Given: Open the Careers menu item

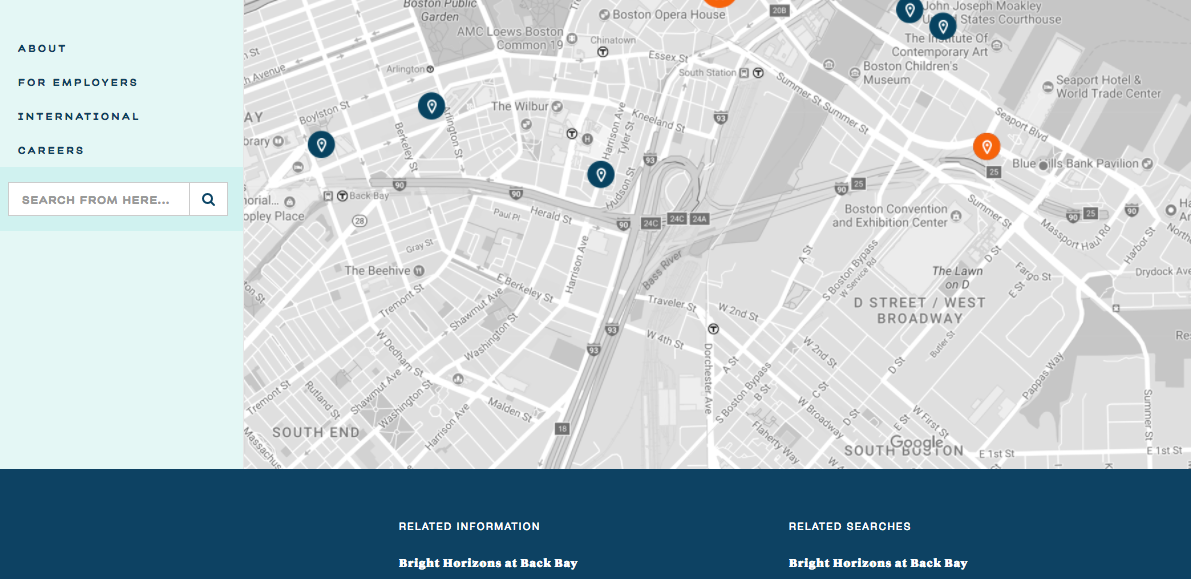Looking at the screenshot, I should click(51, 150).
